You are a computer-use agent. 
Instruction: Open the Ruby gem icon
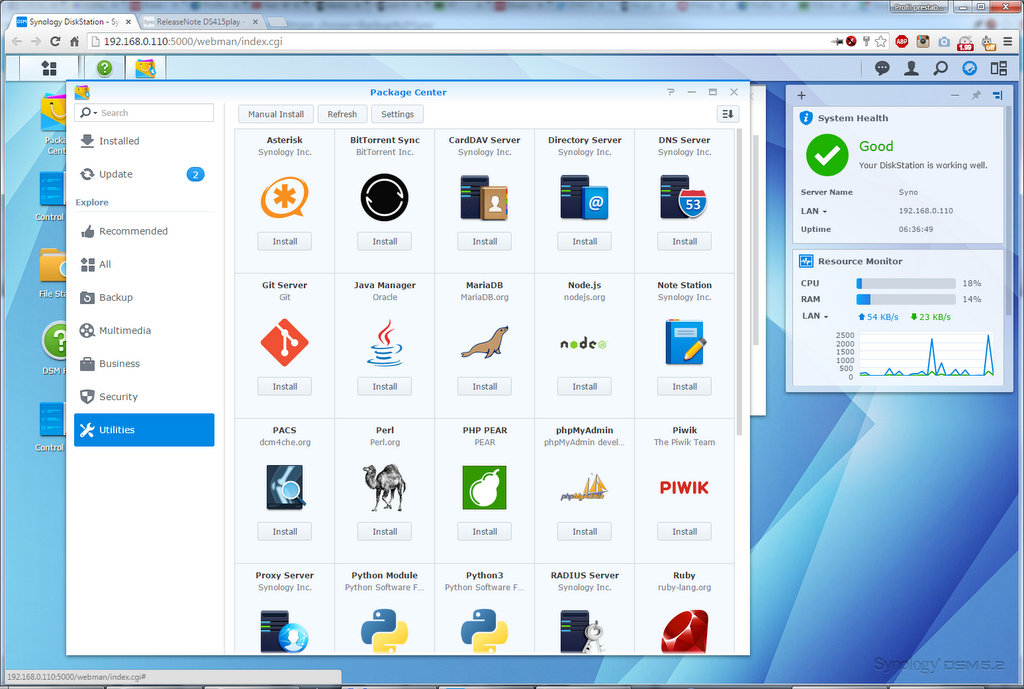(684, 632)
